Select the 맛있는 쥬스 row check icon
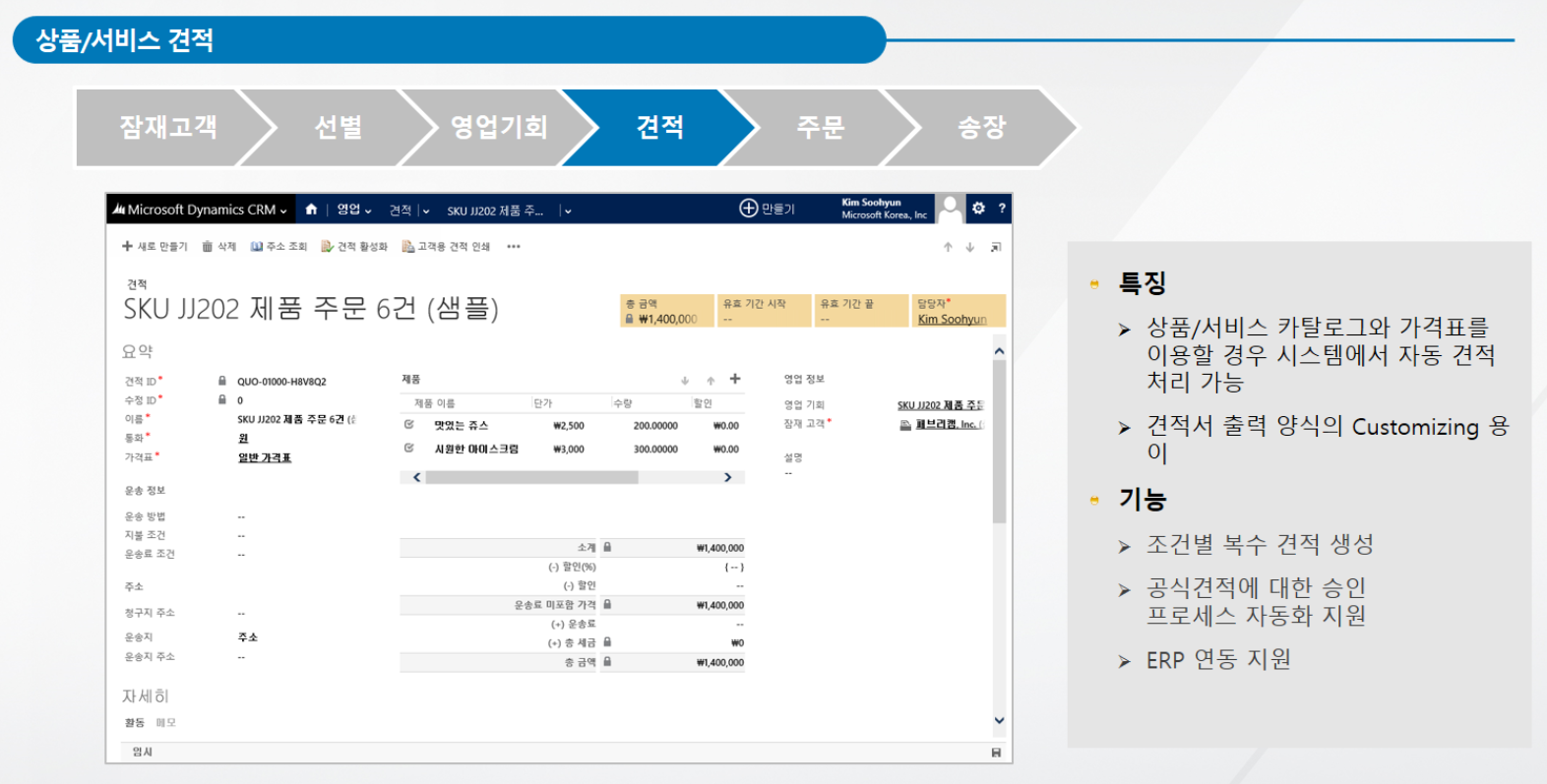Screen dimensions: 1547x784 click(408, 425)
